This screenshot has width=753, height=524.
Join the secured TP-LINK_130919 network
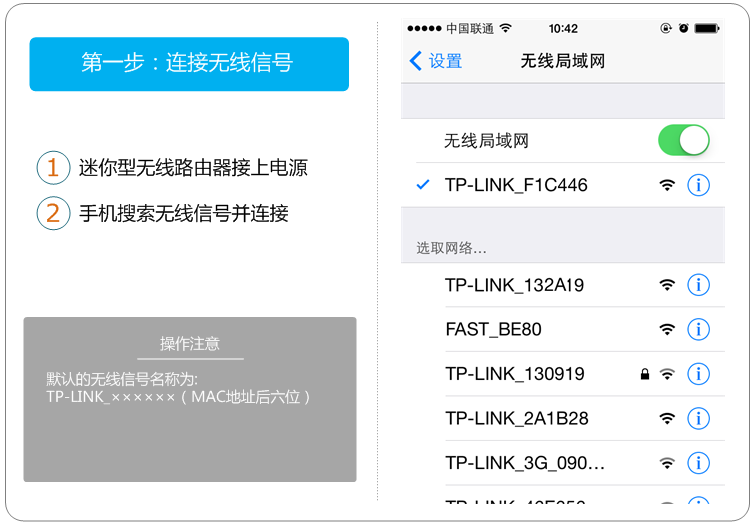pos(514,374)
